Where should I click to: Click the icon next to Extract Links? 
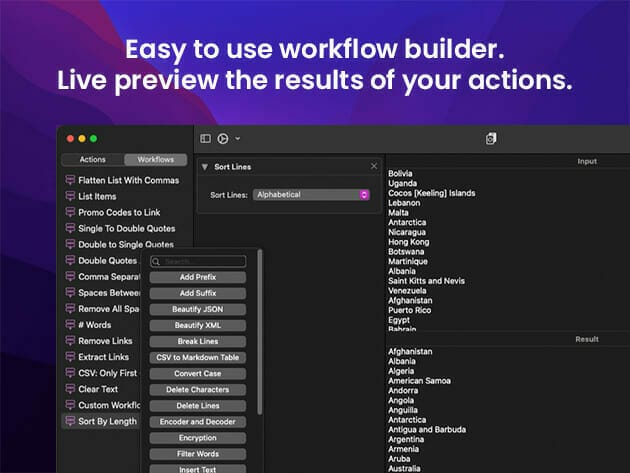click(x=69, y=357)
